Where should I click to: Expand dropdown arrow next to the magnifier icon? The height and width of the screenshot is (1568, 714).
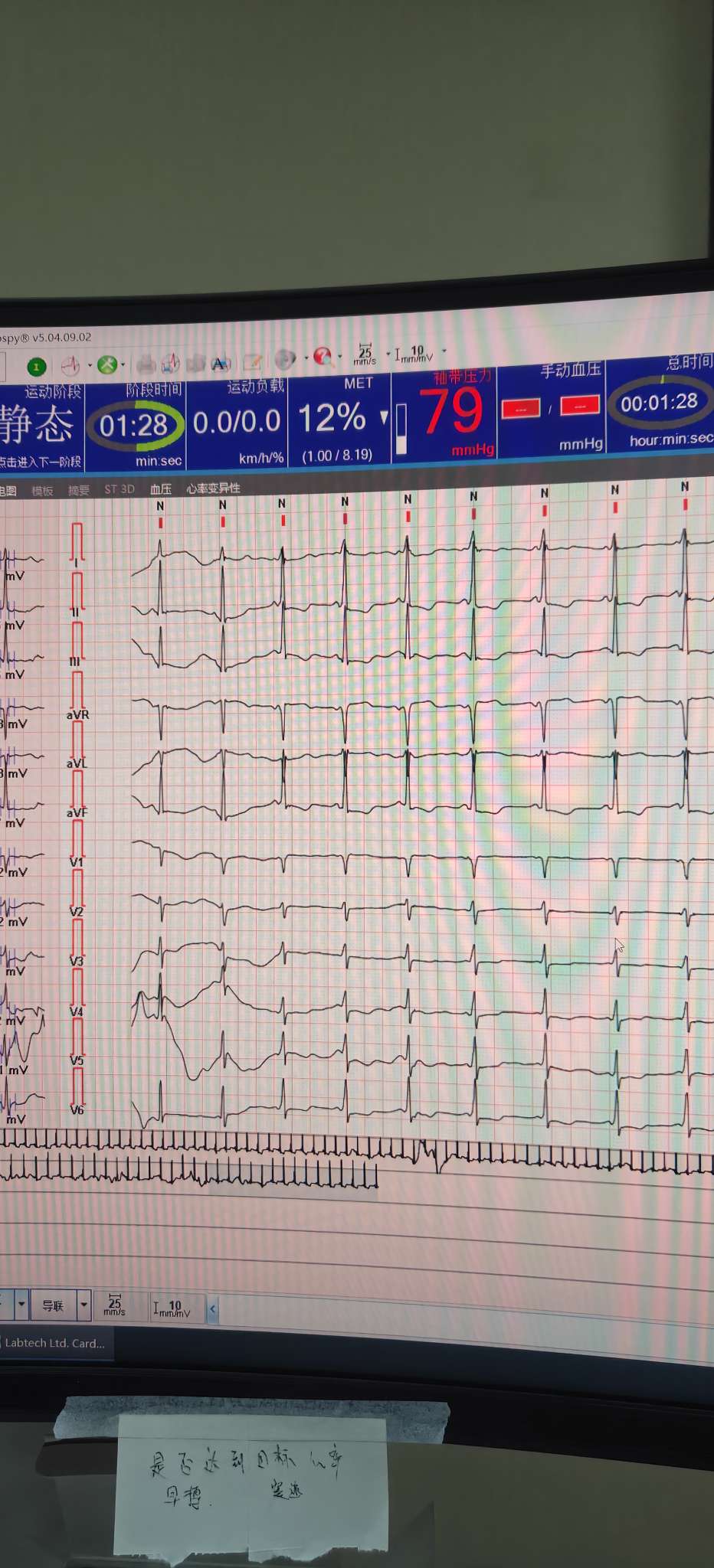pyautogui.click(x=339, y=356)
